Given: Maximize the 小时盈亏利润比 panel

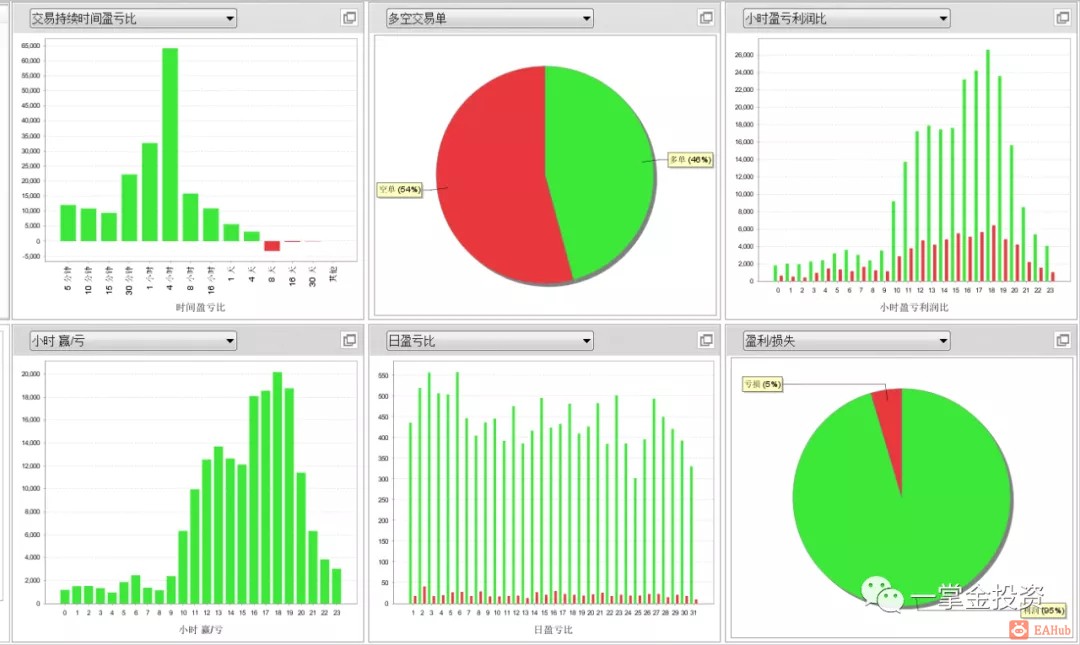Looking at the screenshot, I should [1063, 18].
